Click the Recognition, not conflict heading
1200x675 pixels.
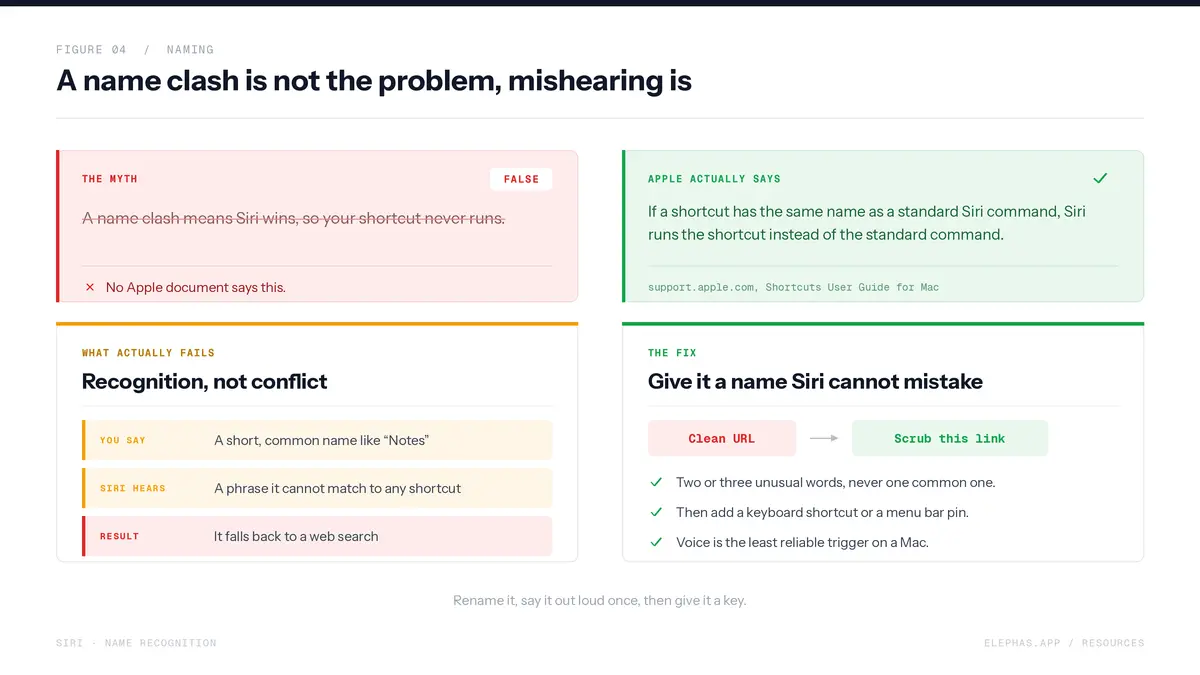click(x=205, y=381)
